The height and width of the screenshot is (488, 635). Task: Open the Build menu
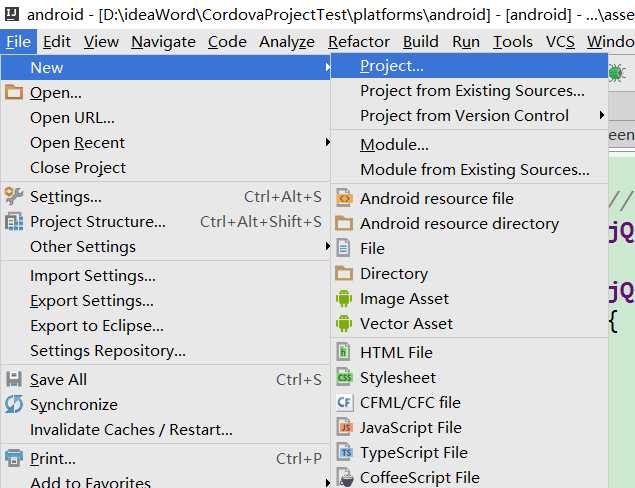click(x=420, y=42)
